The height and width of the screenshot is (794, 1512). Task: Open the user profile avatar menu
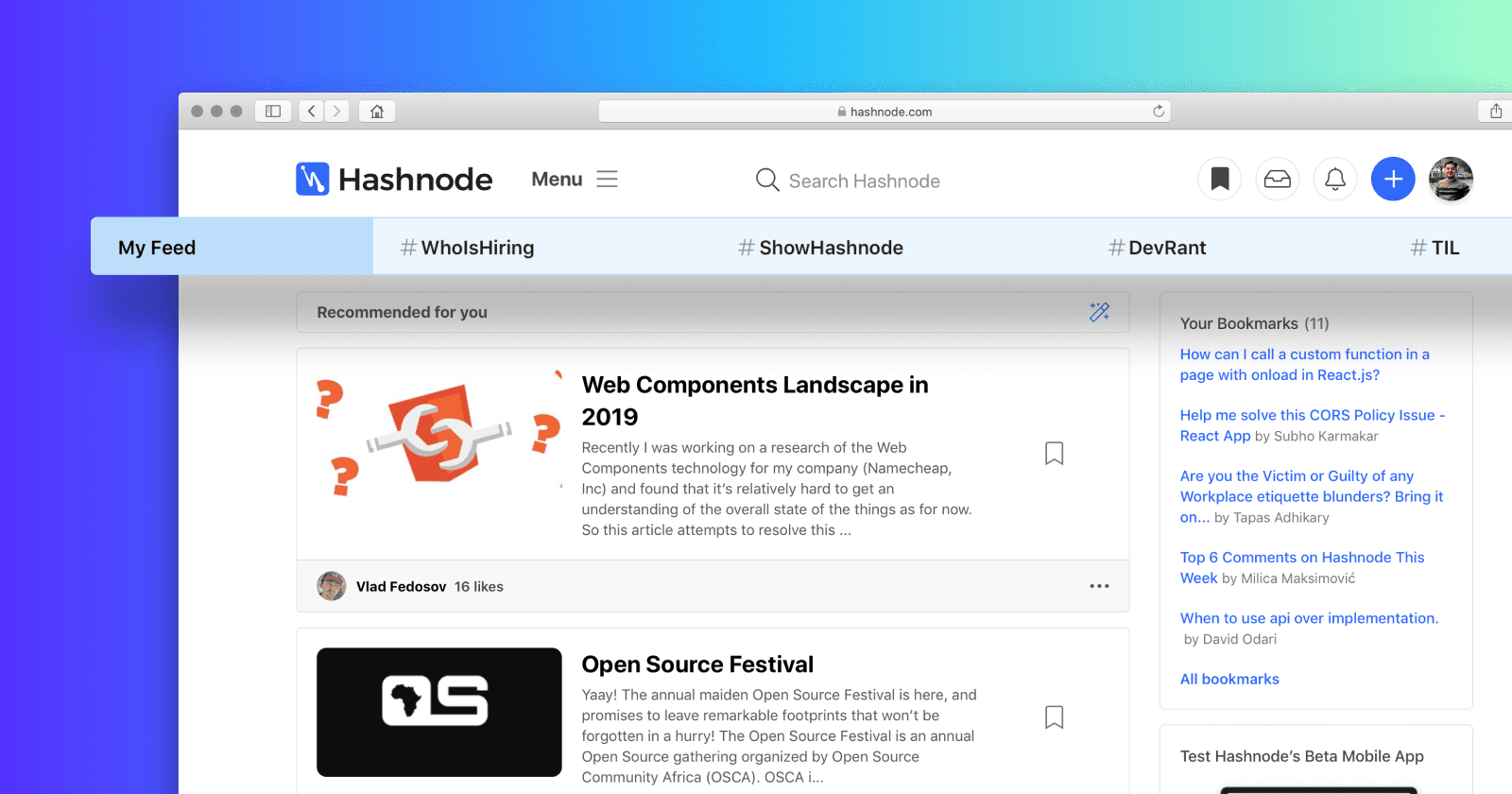[x=1450, y=179]
